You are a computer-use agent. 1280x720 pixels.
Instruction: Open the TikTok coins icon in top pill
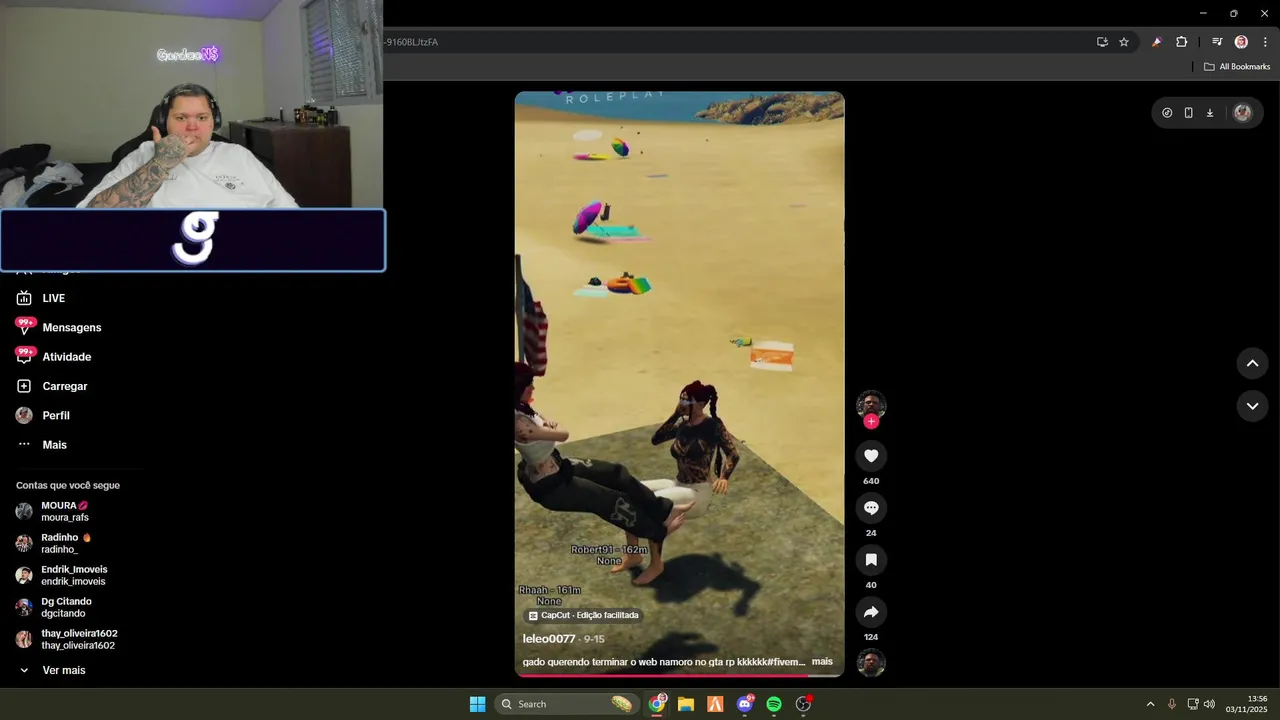point(1167,113)
